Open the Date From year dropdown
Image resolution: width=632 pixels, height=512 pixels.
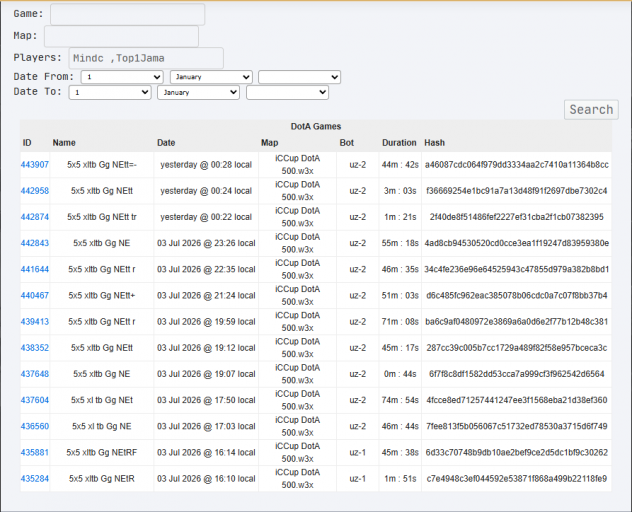click(299, 77)
